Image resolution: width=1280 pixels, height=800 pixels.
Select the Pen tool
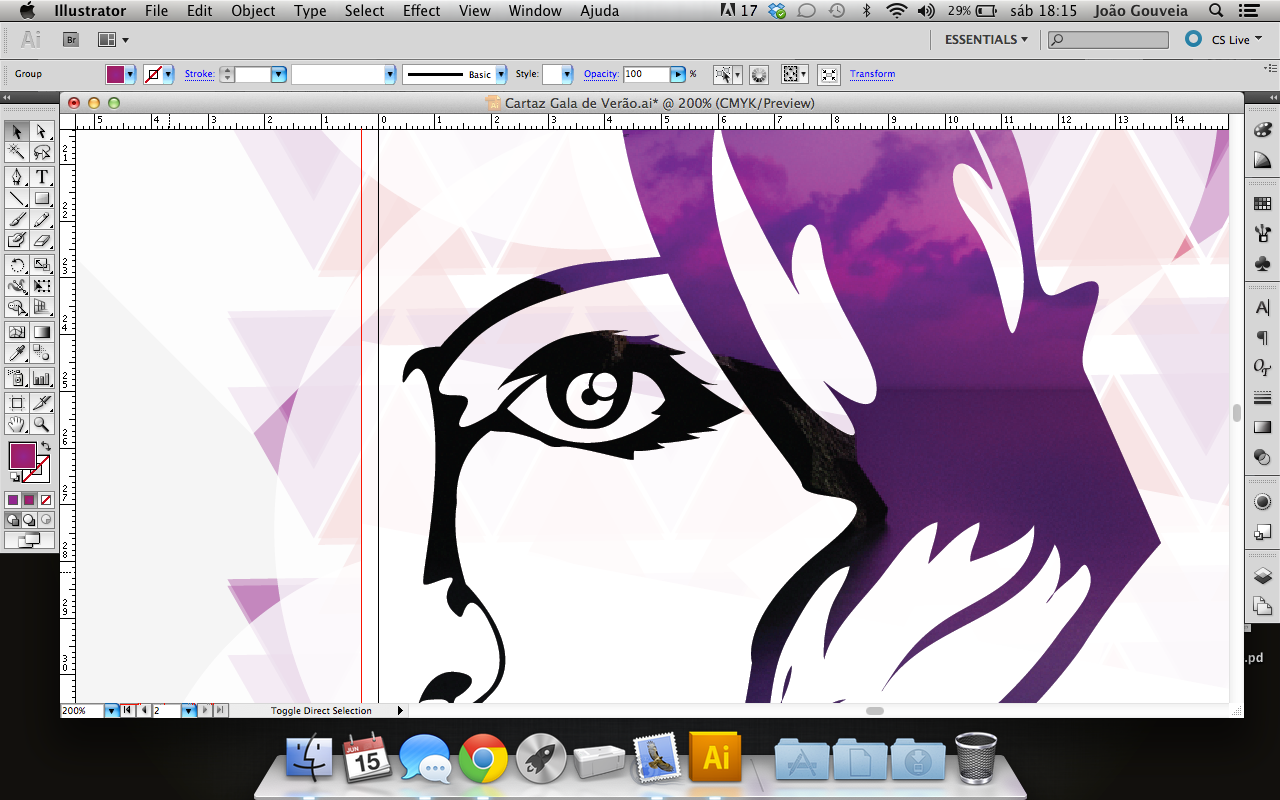click(17, 177)
